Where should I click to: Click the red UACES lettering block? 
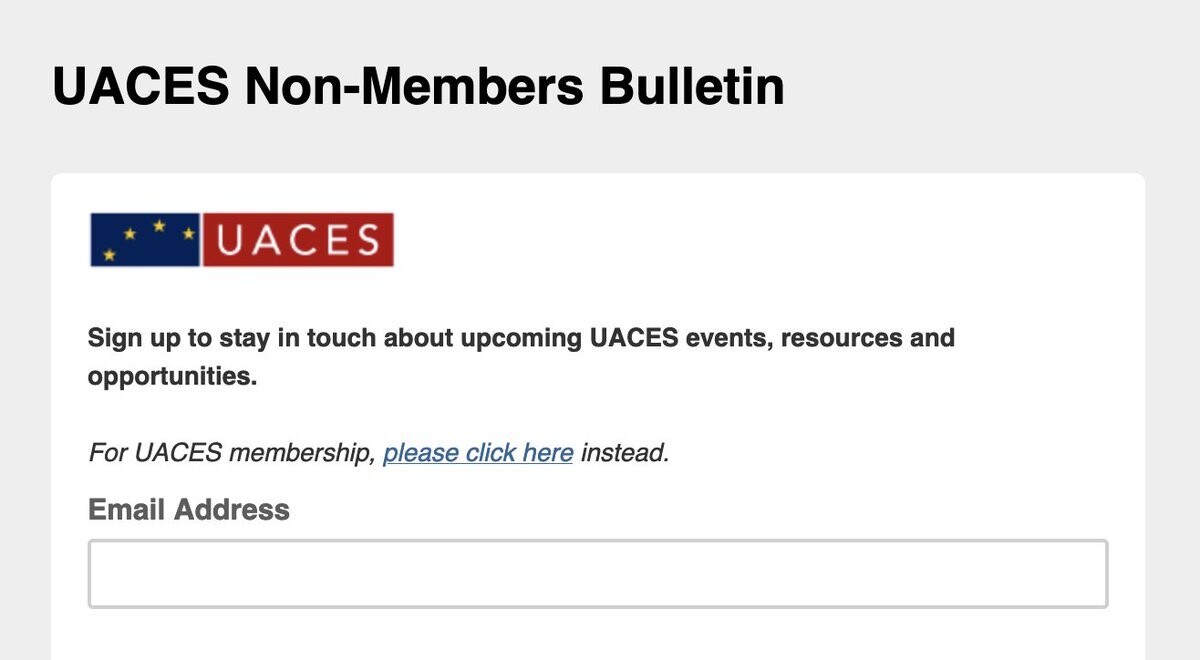click(298, 240)
